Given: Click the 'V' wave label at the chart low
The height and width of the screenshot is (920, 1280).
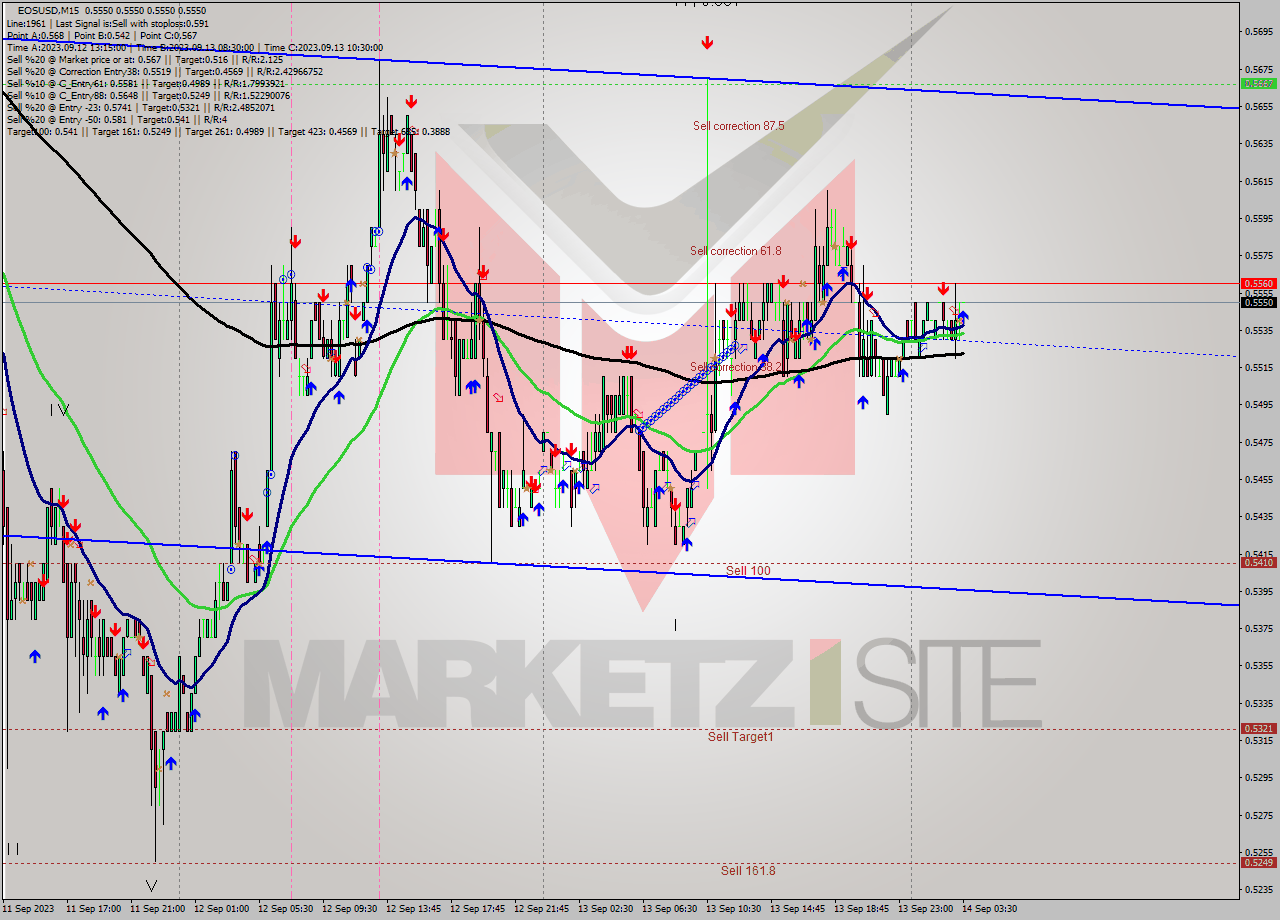Looking at the screenshot, I should [x=151, y=886].
